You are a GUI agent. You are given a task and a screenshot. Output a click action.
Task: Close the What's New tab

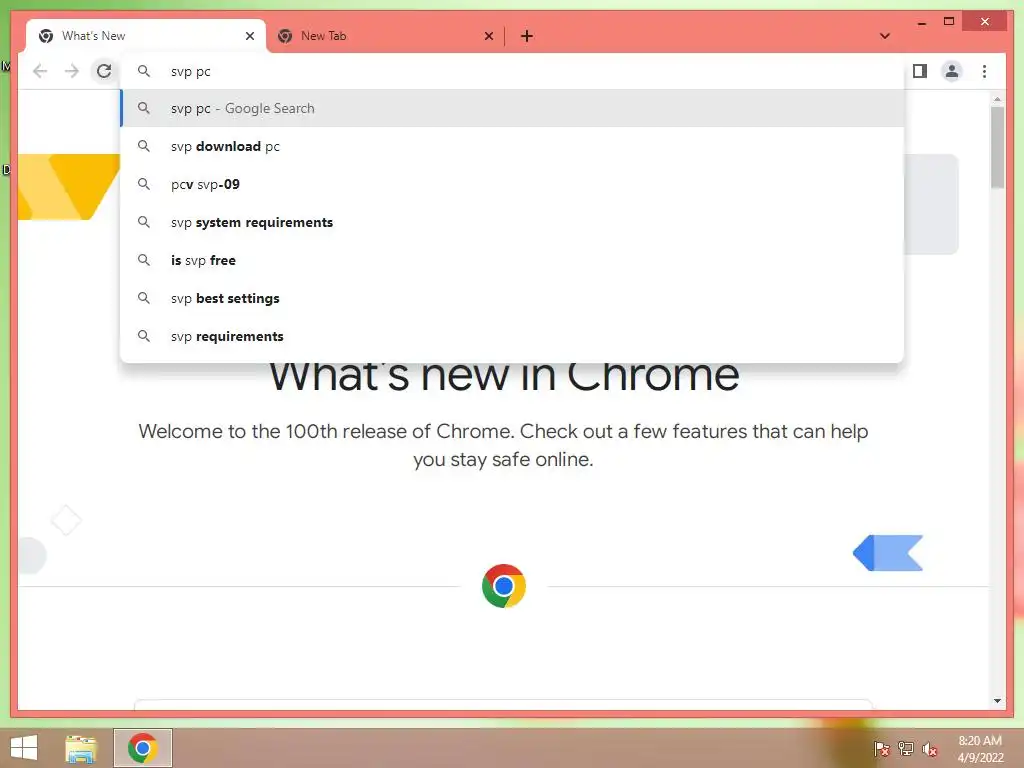point(249,36)
